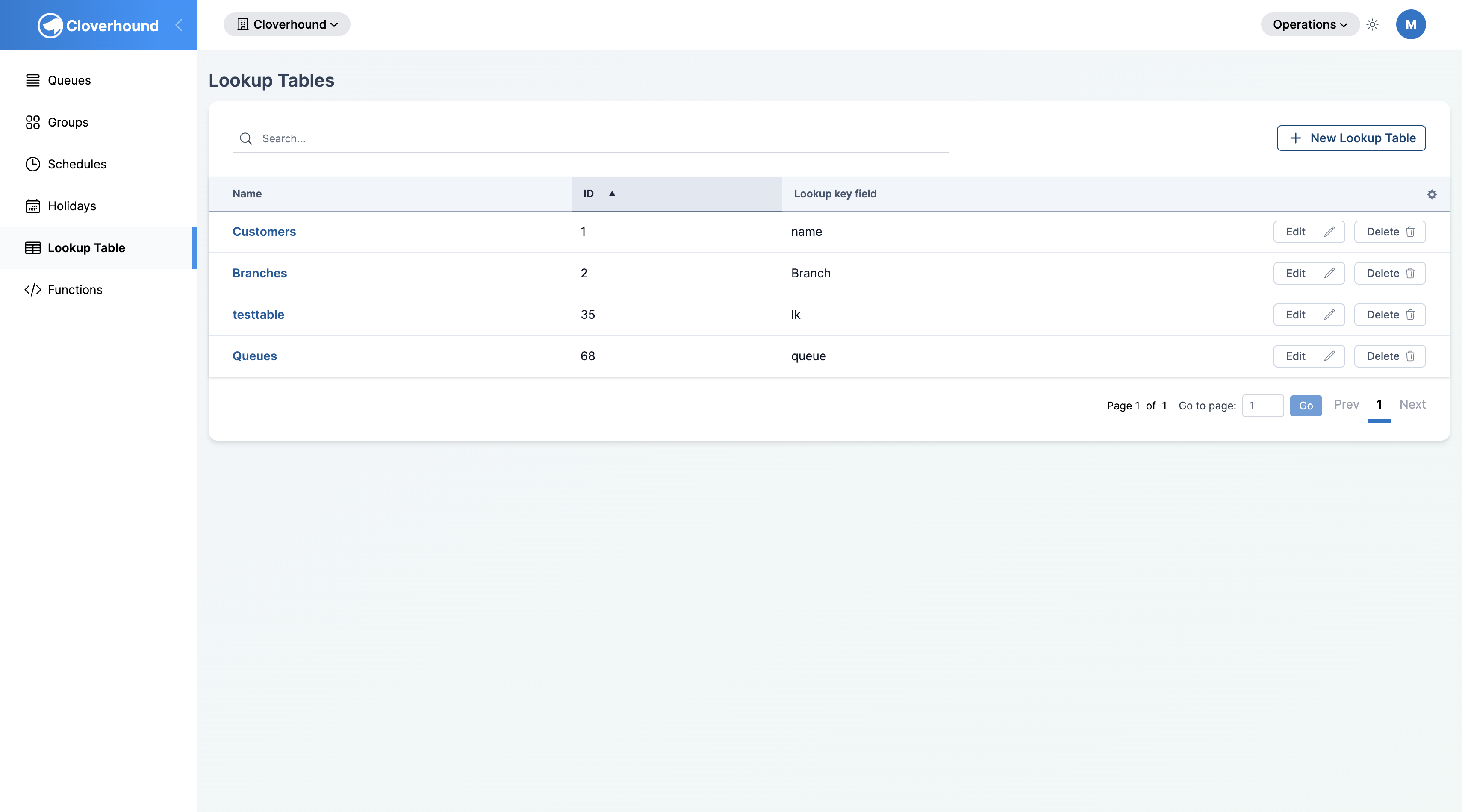This screenshot has width=1462, height=812.
Task: Click Prev page link
Action: pos(1346,405)
